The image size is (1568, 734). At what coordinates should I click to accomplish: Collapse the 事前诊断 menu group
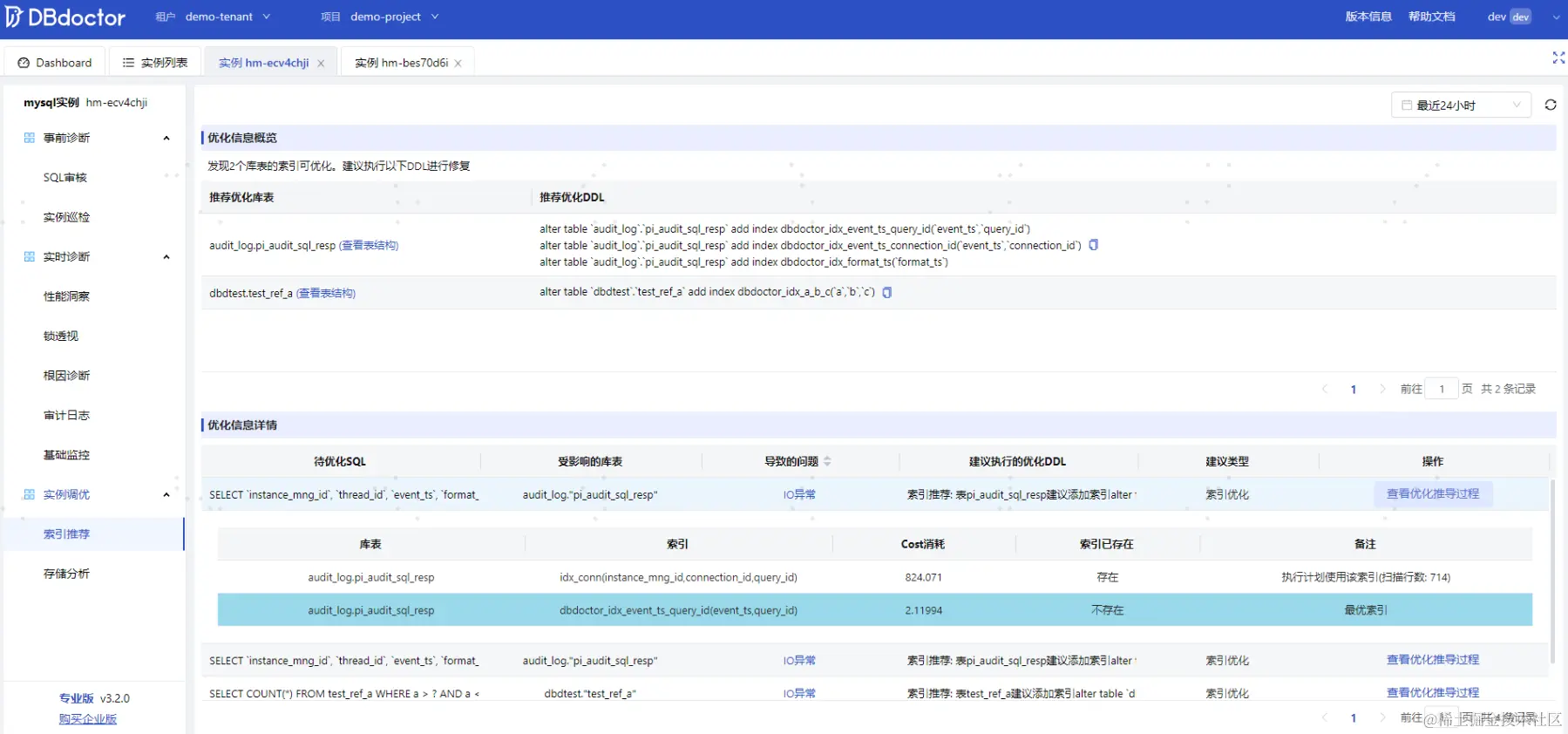(x=166, y=138)
